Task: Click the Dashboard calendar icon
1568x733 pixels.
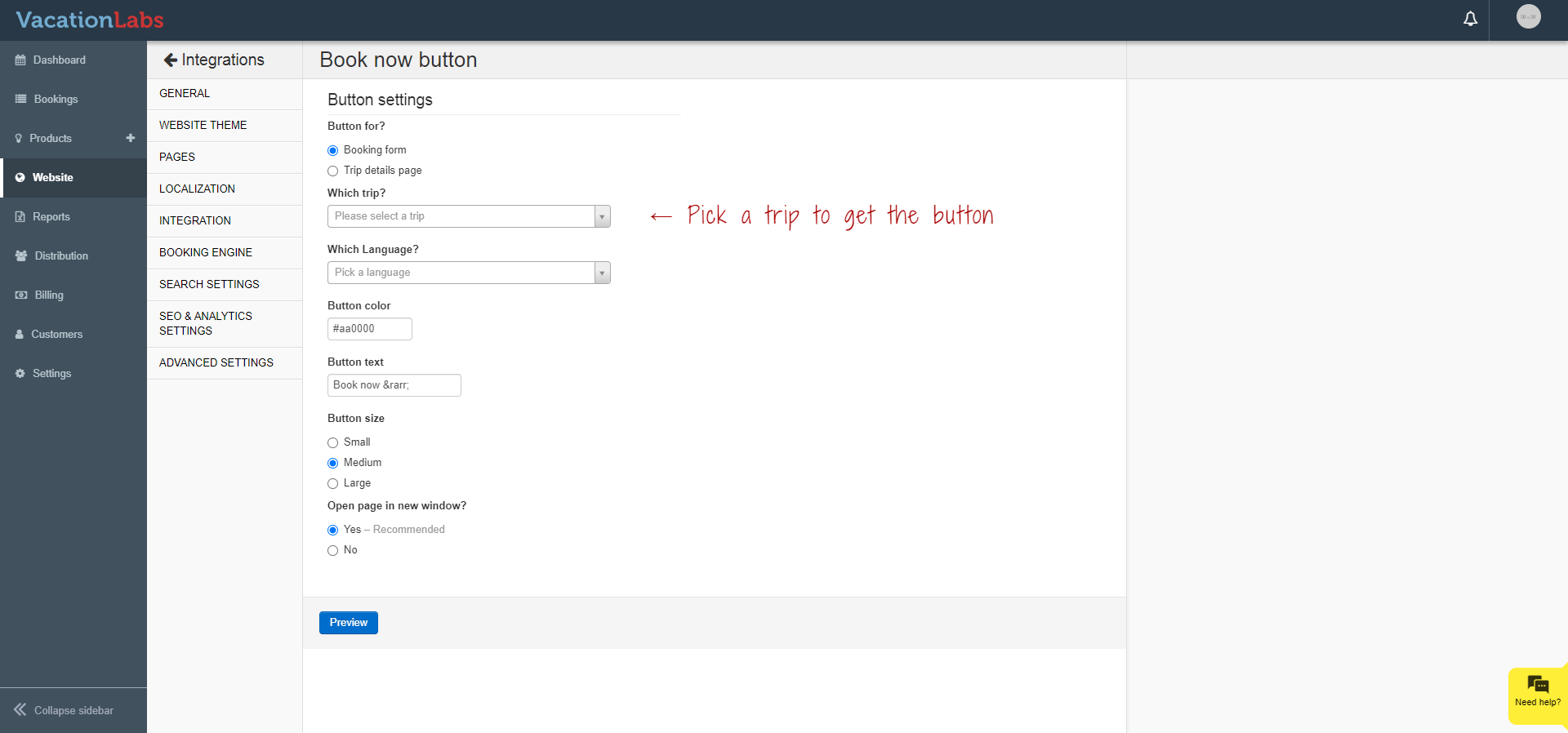Action: (20, 60)
